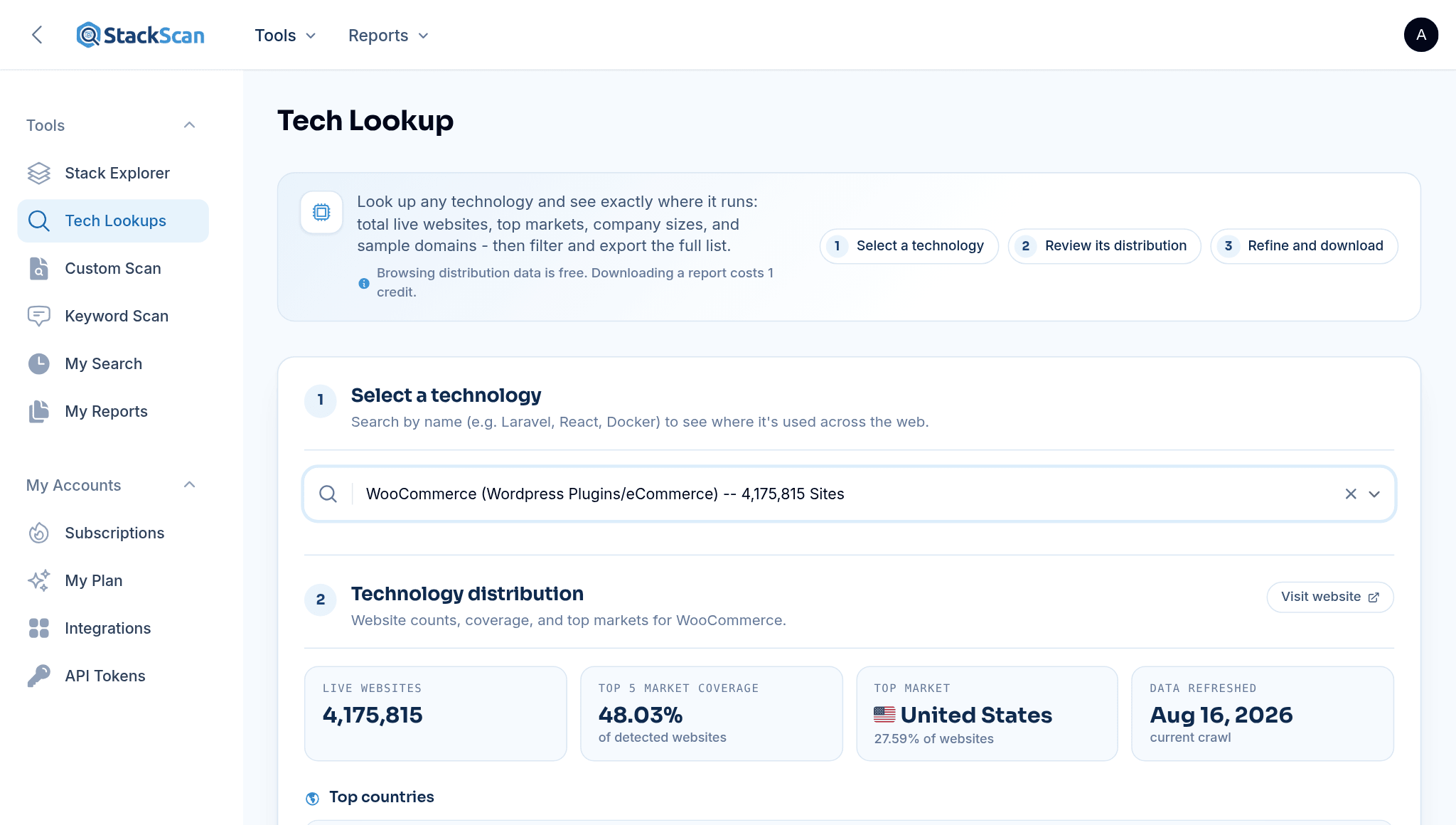
Task: Click the globe icon beside Top countries
Action: pos(312,798)
